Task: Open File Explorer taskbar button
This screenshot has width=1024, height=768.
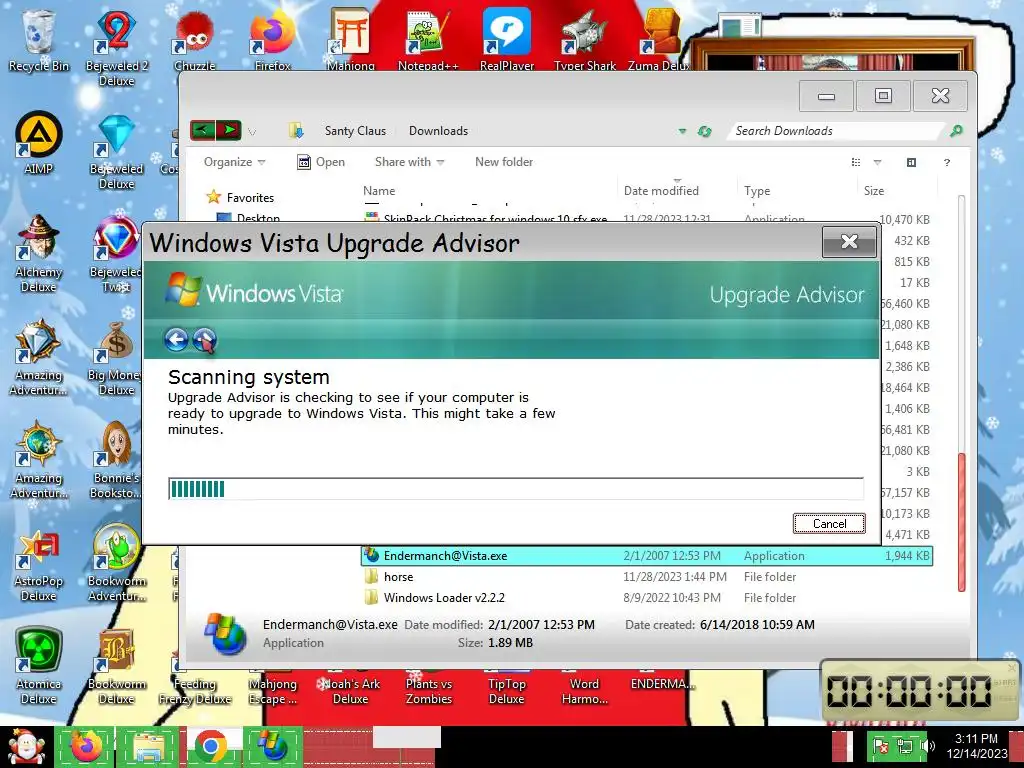Action: click(x=148, y=747)
